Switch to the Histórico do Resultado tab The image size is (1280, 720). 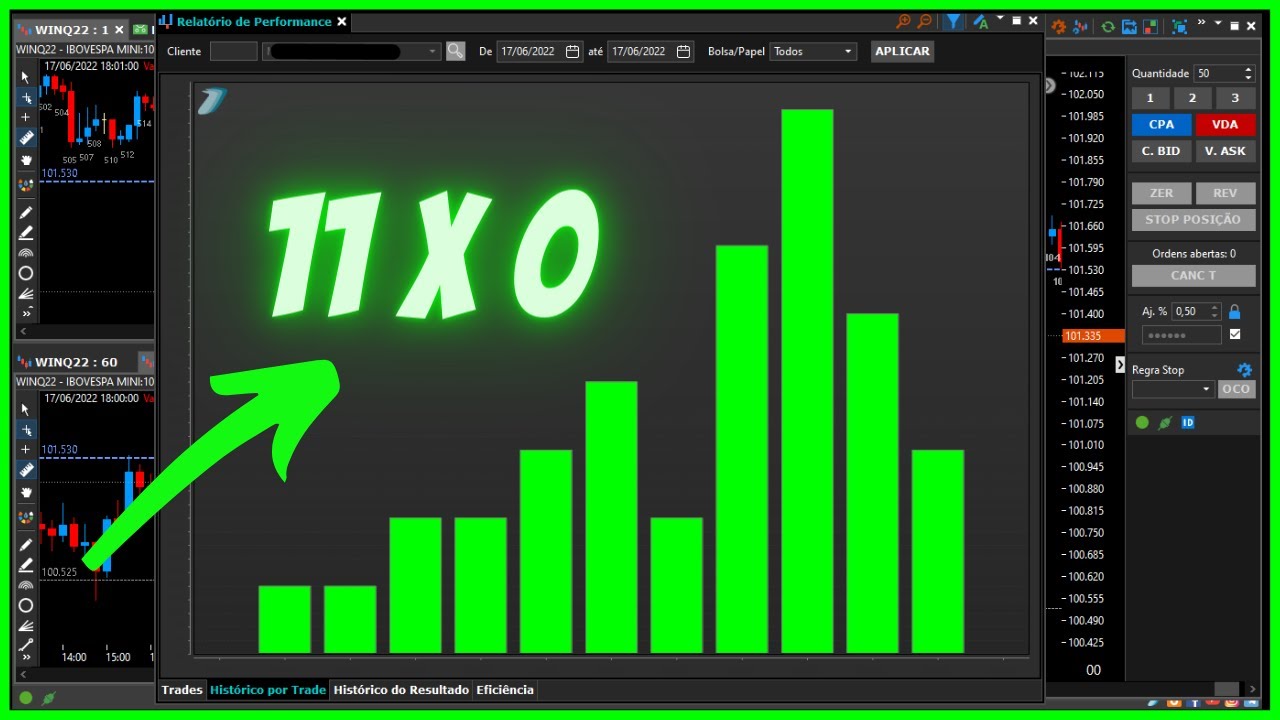(x=401, y=690)
